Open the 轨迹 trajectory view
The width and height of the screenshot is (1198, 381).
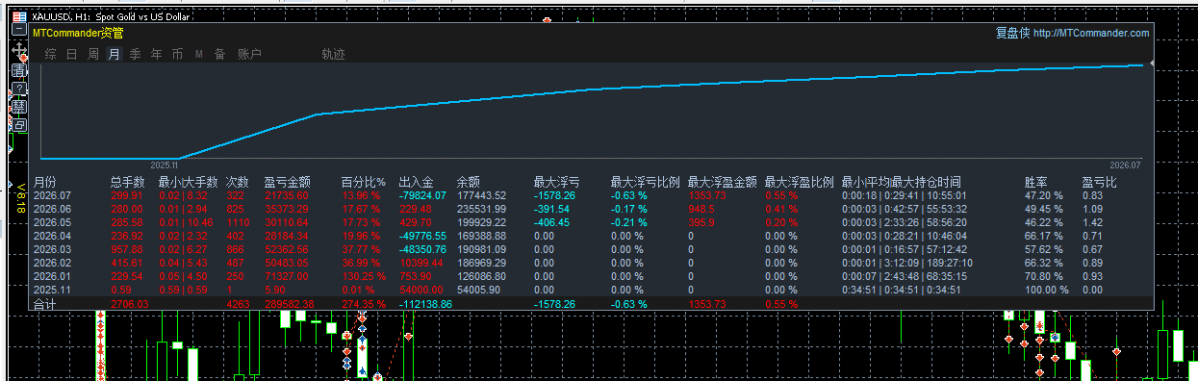[333, 54]
